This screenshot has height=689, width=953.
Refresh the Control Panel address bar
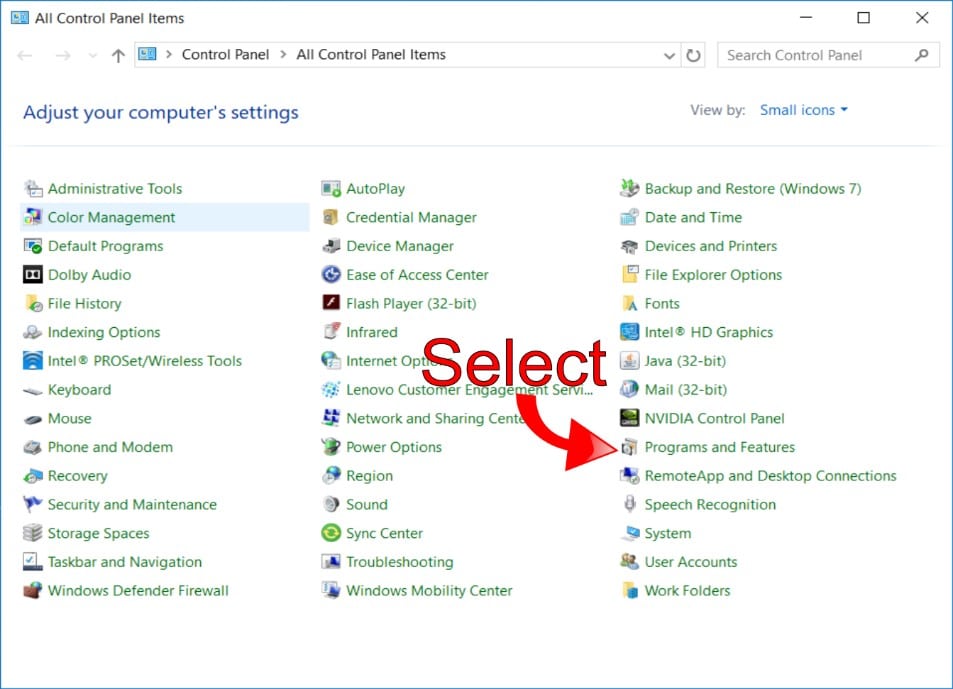[694, 56]
